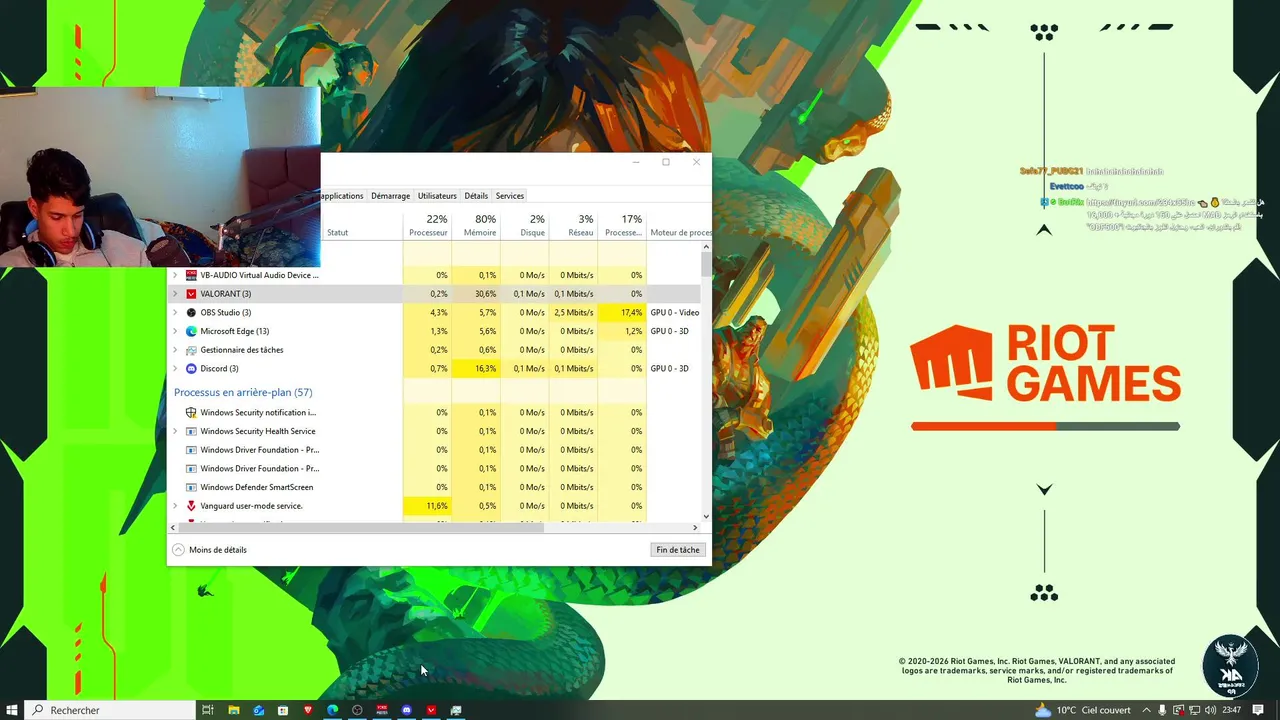Screen dimensions: 1280x720
Task: Open Outlook from the taskbar
Action: 258,710
